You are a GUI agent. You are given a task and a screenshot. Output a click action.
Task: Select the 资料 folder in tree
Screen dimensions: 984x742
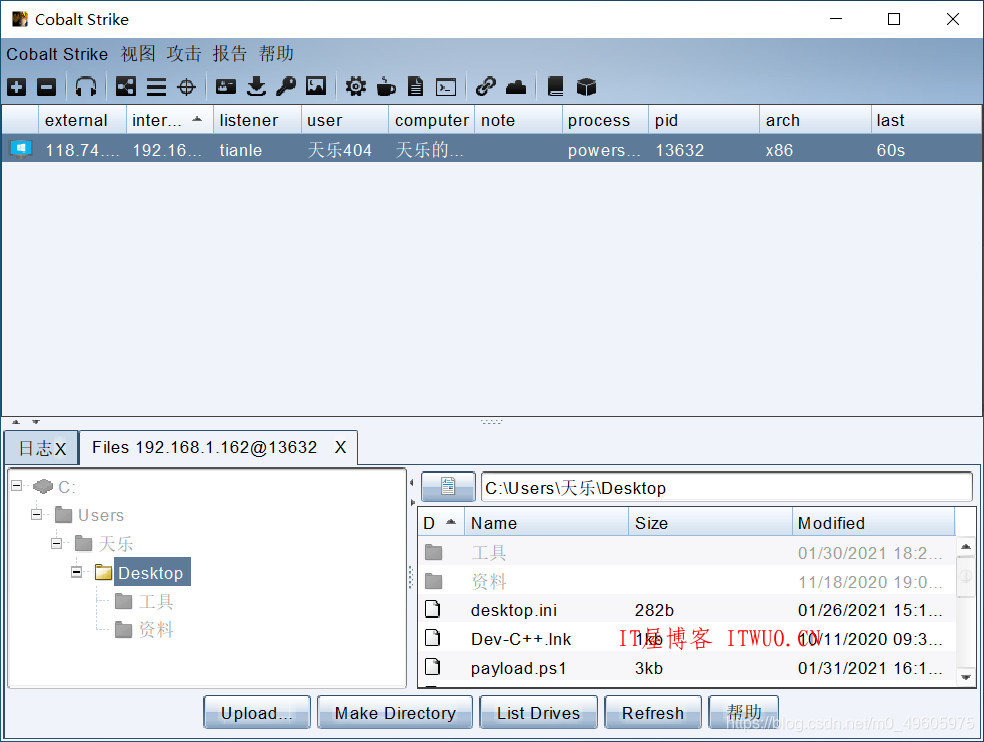tap(156, 629)
